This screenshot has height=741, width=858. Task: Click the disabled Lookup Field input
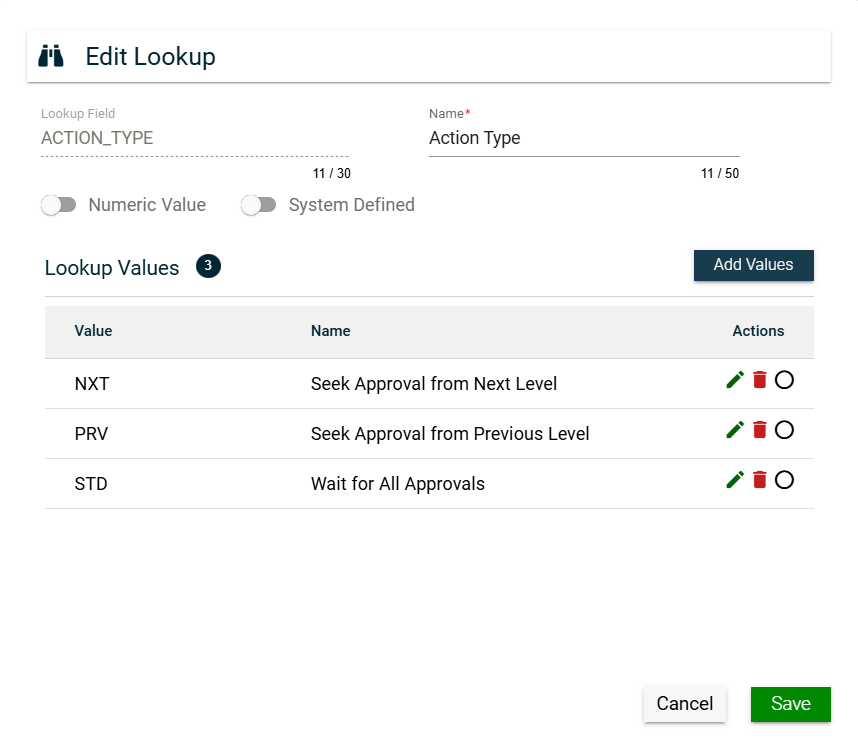click(x=194, y=139)
